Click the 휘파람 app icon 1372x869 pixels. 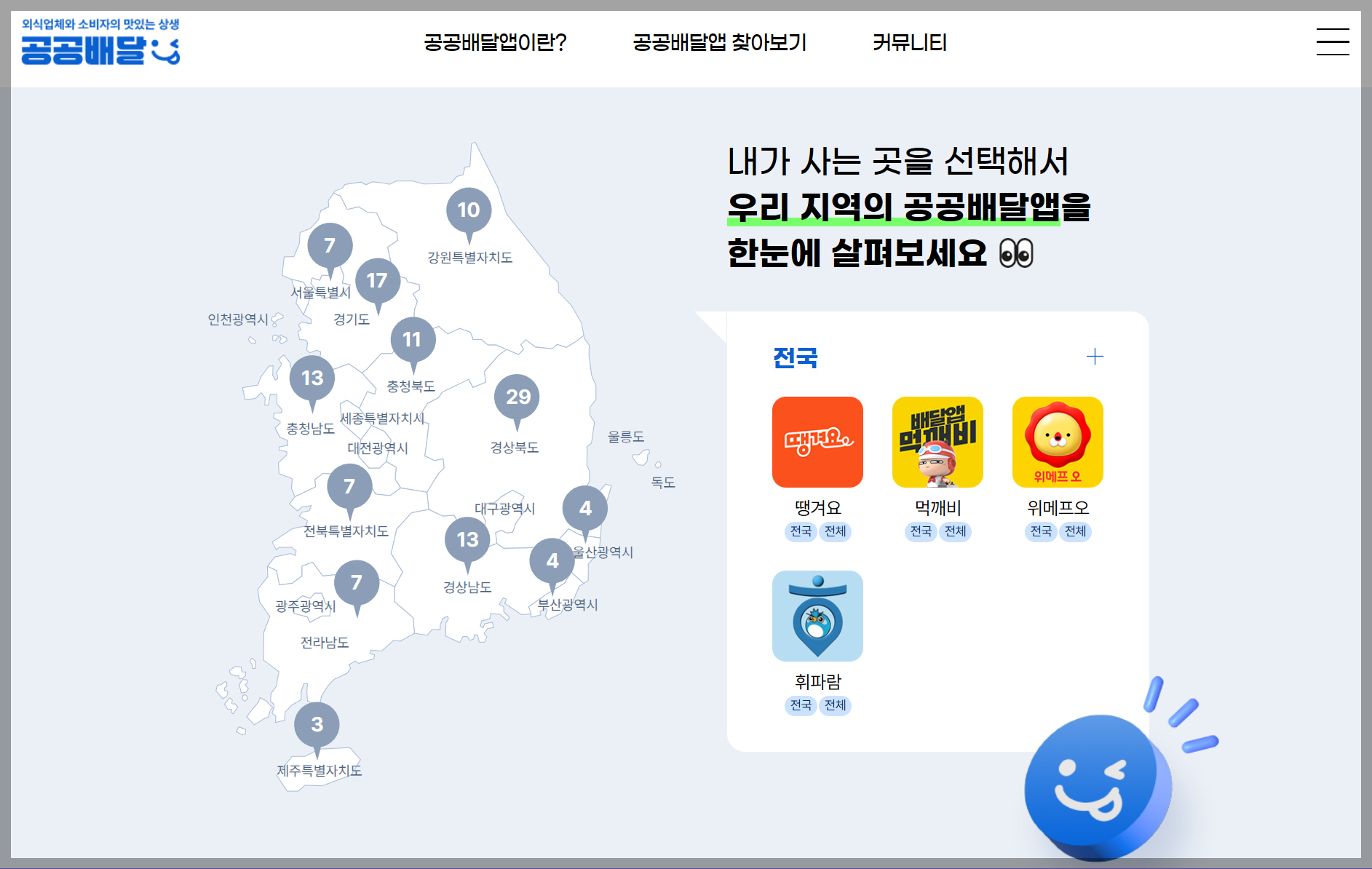tap(817, 615)
